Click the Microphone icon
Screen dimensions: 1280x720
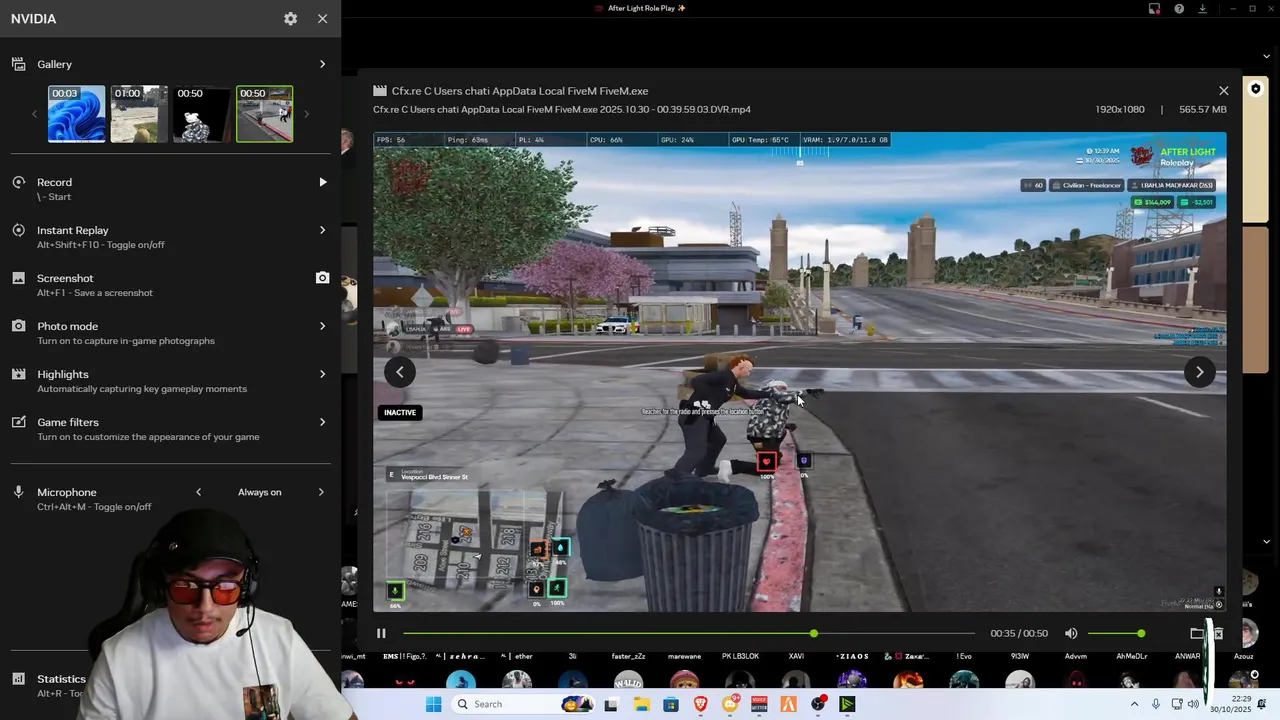[x=18, y=492]
